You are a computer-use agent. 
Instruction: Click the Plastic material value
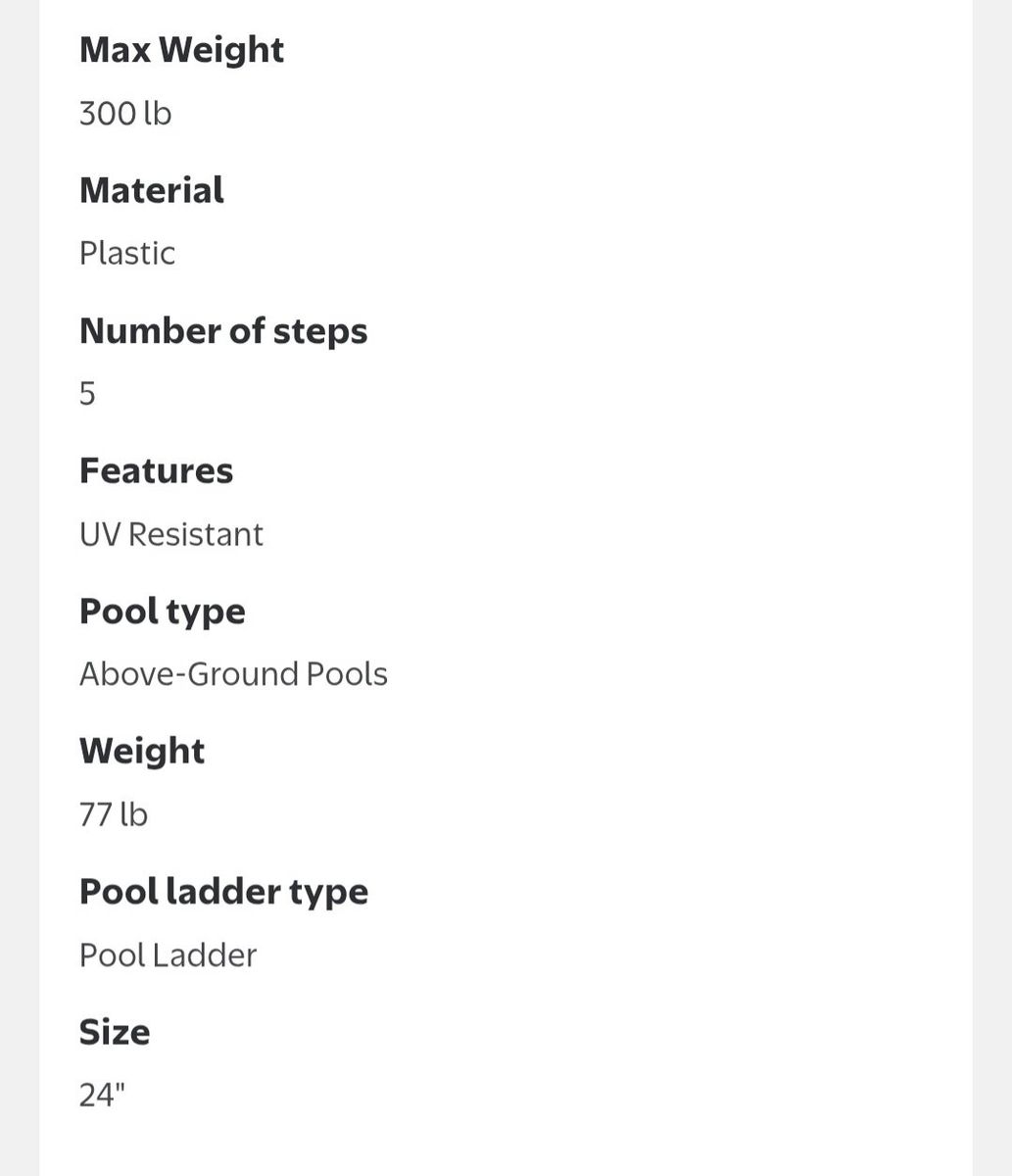[127, 254]
